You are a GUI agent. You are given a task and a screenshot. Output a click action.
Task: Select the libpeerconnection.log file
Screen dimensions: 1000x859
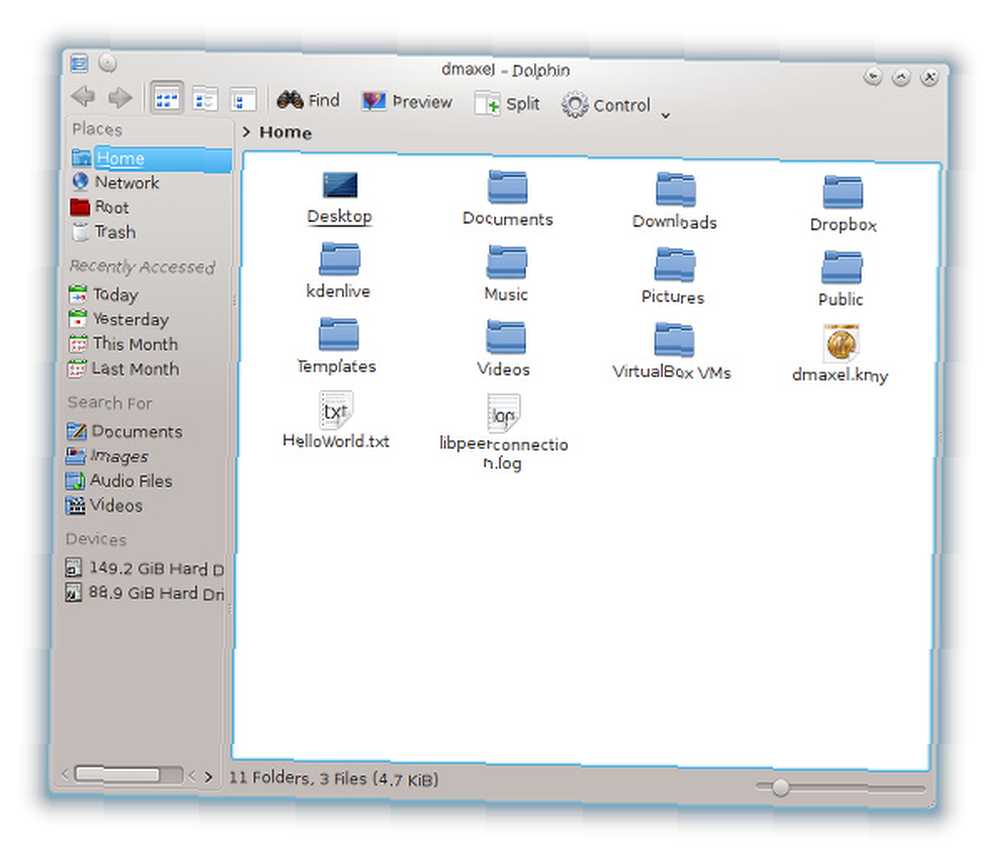503,432
